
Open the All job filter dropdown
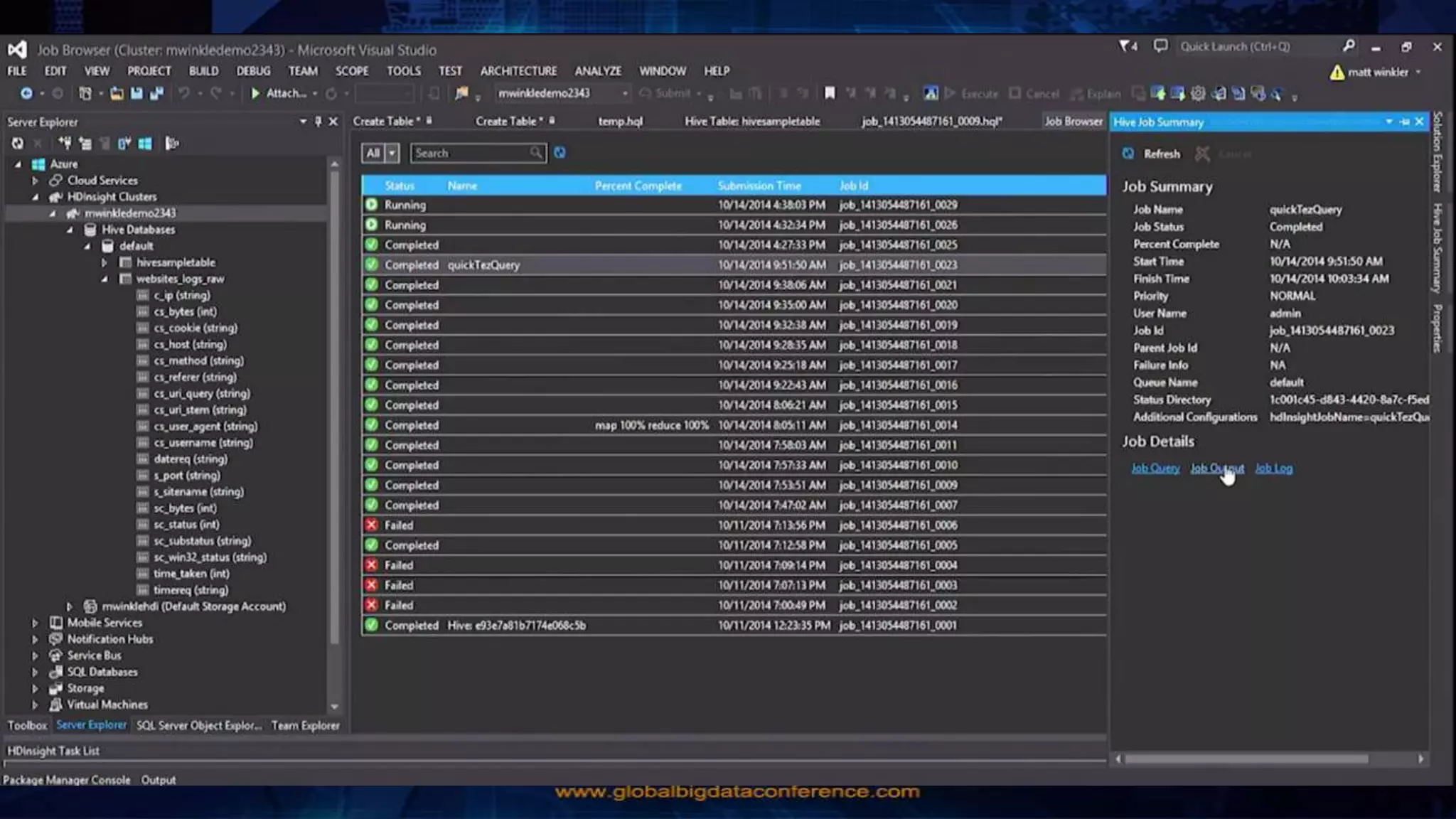pyautogui.click(x=391, y=153)
